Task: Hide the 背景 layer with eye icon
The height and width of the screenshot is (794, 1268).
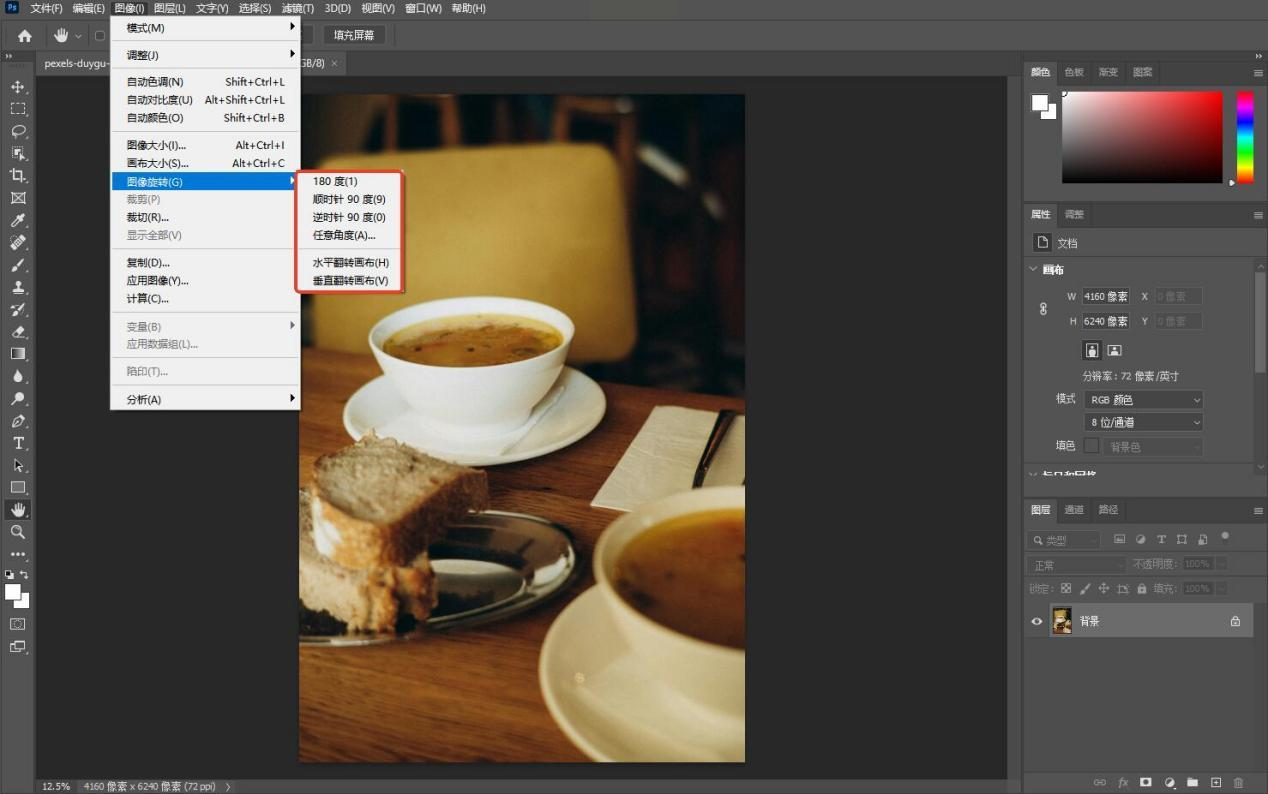Action: point(1036,621)
